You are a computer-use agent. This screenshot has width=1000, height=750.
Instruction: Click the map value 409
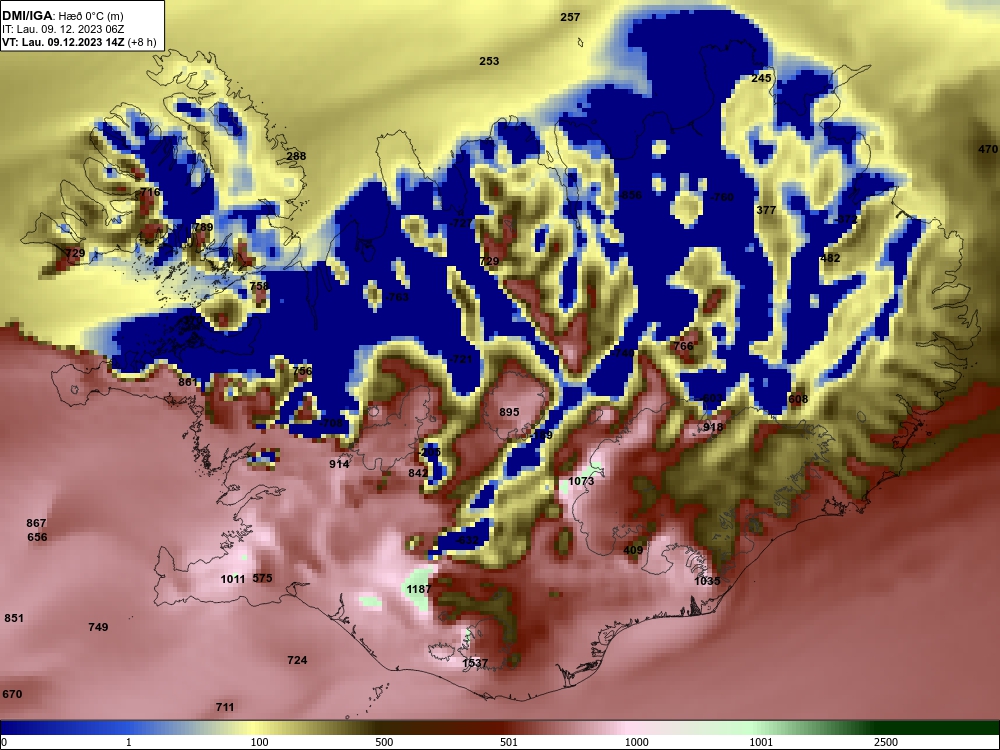coord(633,550)
